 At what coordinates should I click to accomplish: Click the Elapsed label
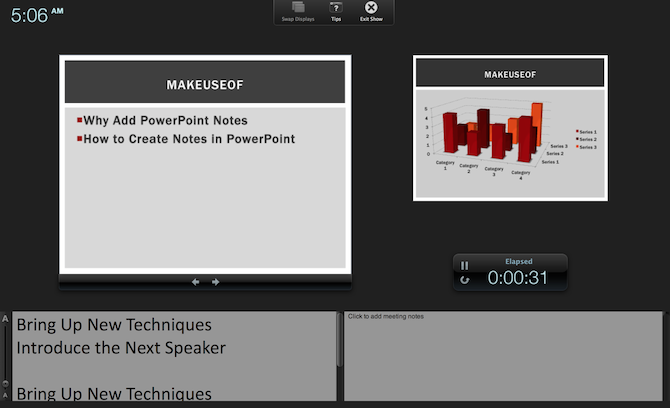point(519,261)
